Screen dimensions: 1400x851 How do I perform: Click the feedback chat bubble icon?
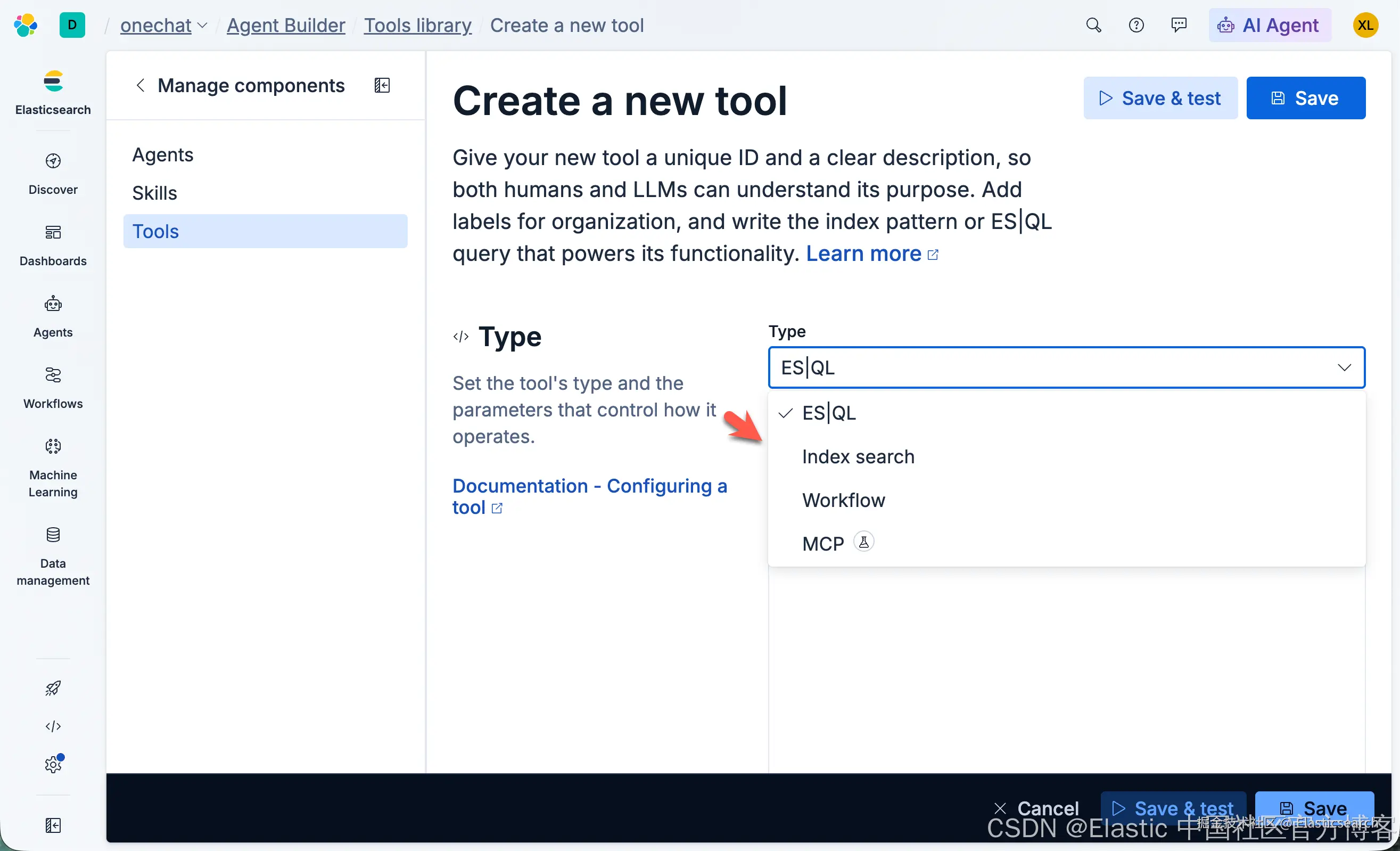(1179, 25)
